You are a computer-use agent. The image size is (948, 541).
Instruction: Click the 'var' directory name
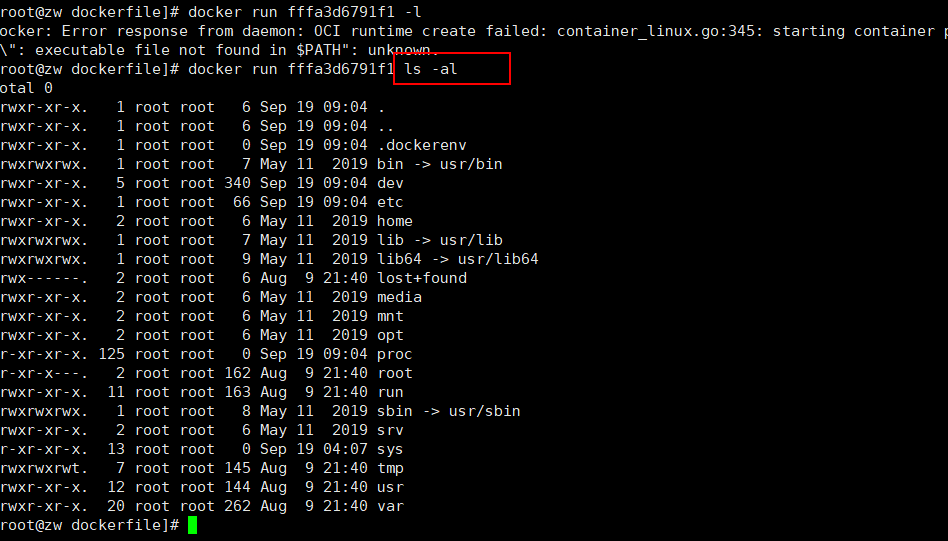tap(391, 506)
